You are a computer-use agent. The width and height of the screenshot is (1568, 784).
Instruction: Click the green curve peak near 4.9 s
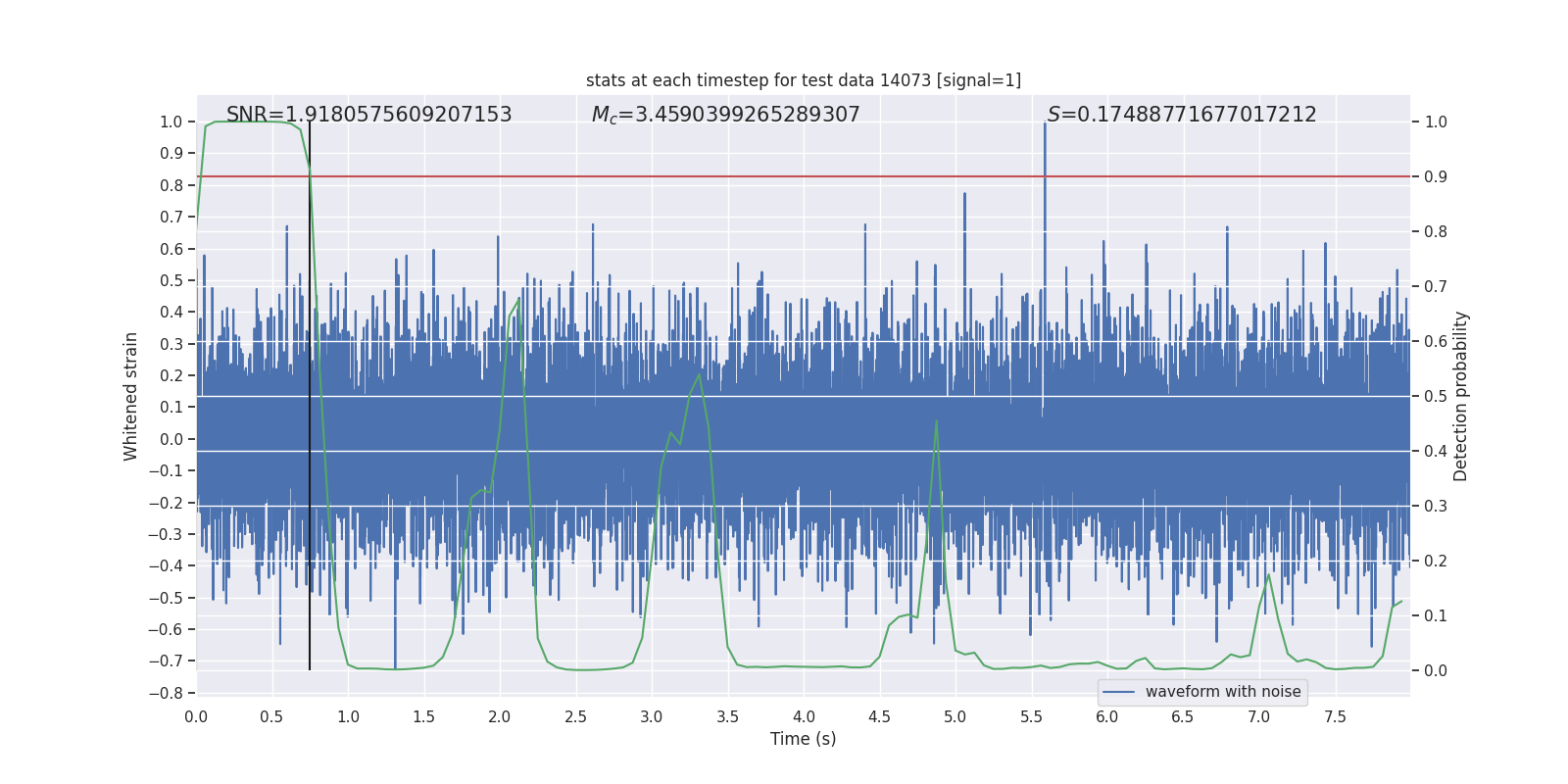pos(936,421)
